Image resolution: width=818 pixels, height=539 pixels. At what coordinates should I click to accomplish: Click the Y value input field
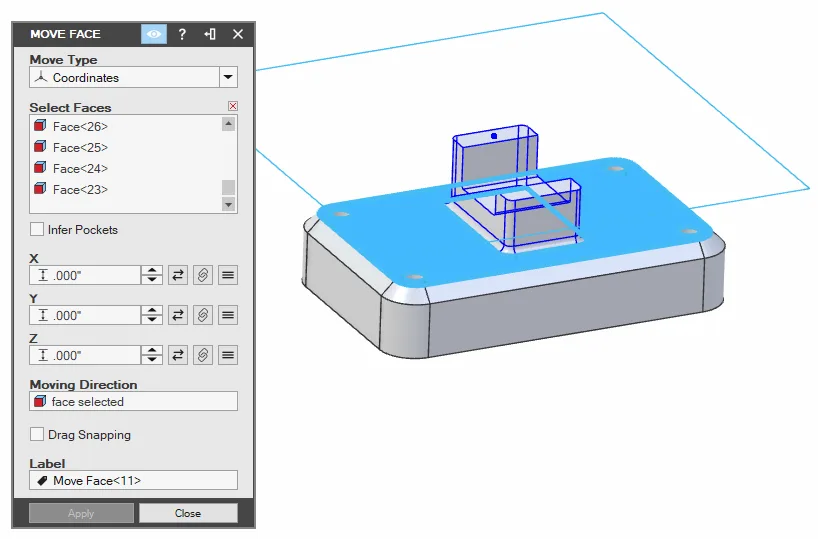click(x=85, y=315)
